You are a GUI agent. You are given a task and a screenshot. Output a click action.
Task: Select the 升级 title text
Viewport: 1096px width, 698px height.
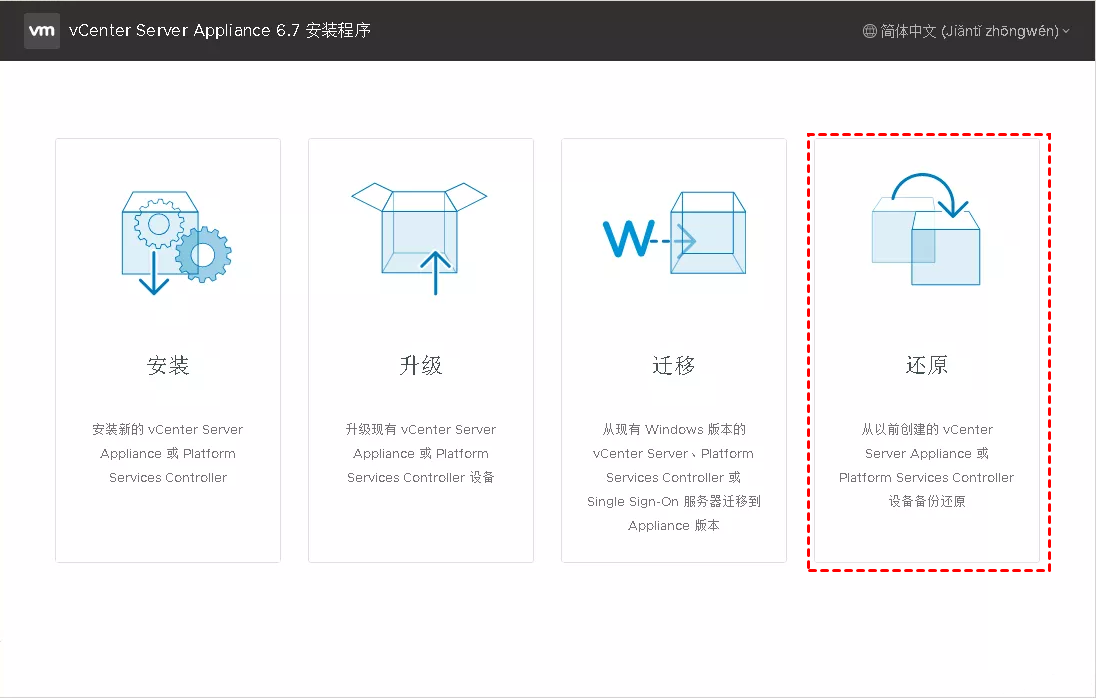421,365
